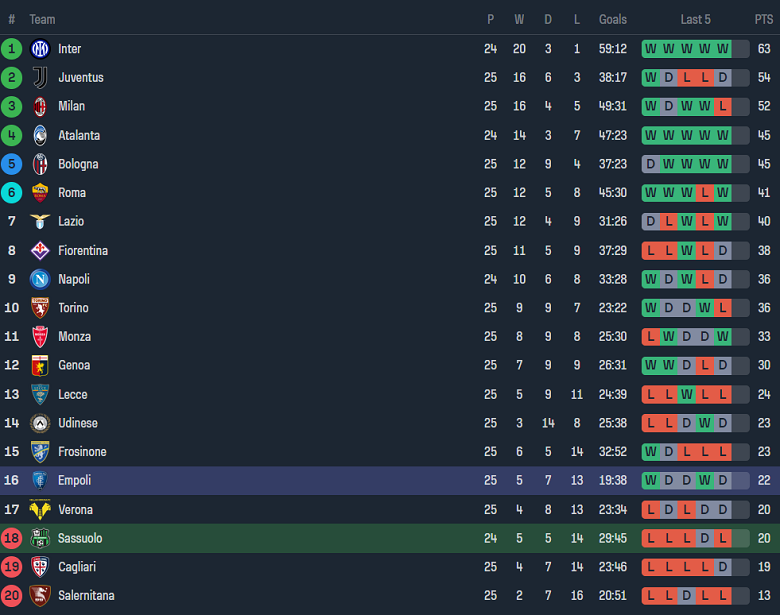Click the Roma club crest icon
Image resolution: width=780 pixels, height=615 pixels.
click(x=40, y=193)
